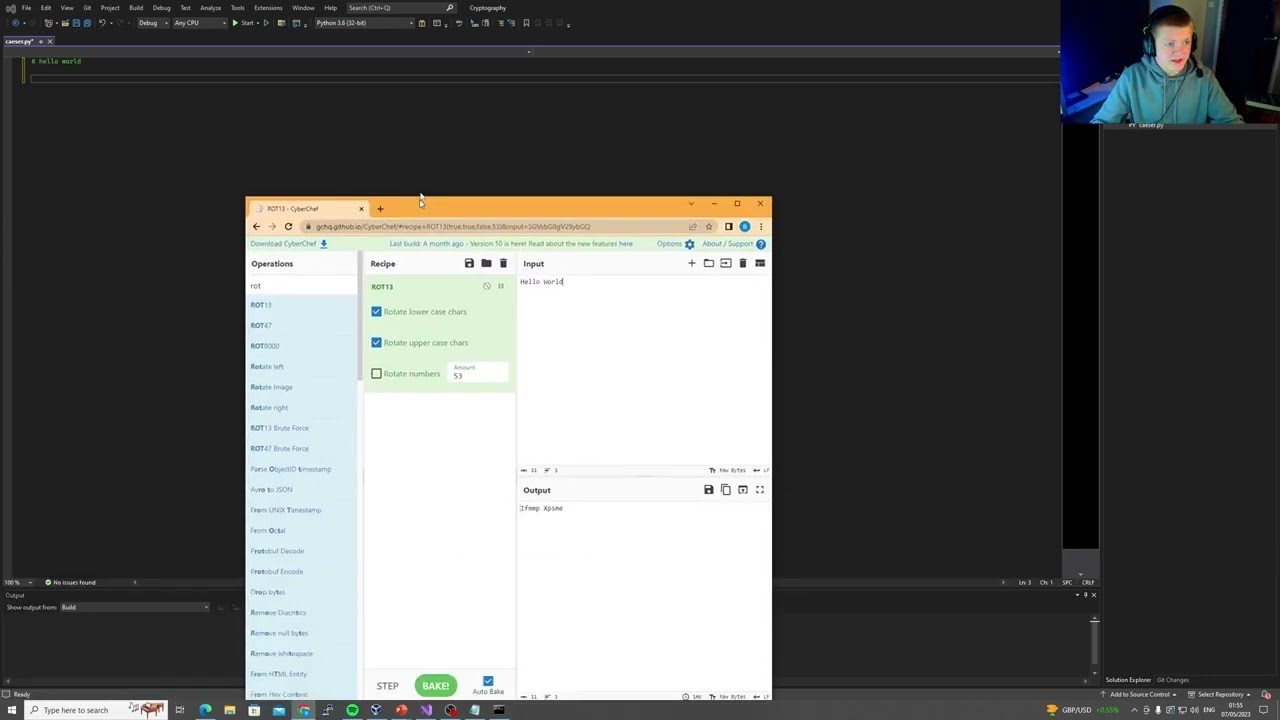This screenshot has width=1280, height=720.
Task: Add a new input tab with plus icon
Action: pyautogui.click(x=691, y=264)
